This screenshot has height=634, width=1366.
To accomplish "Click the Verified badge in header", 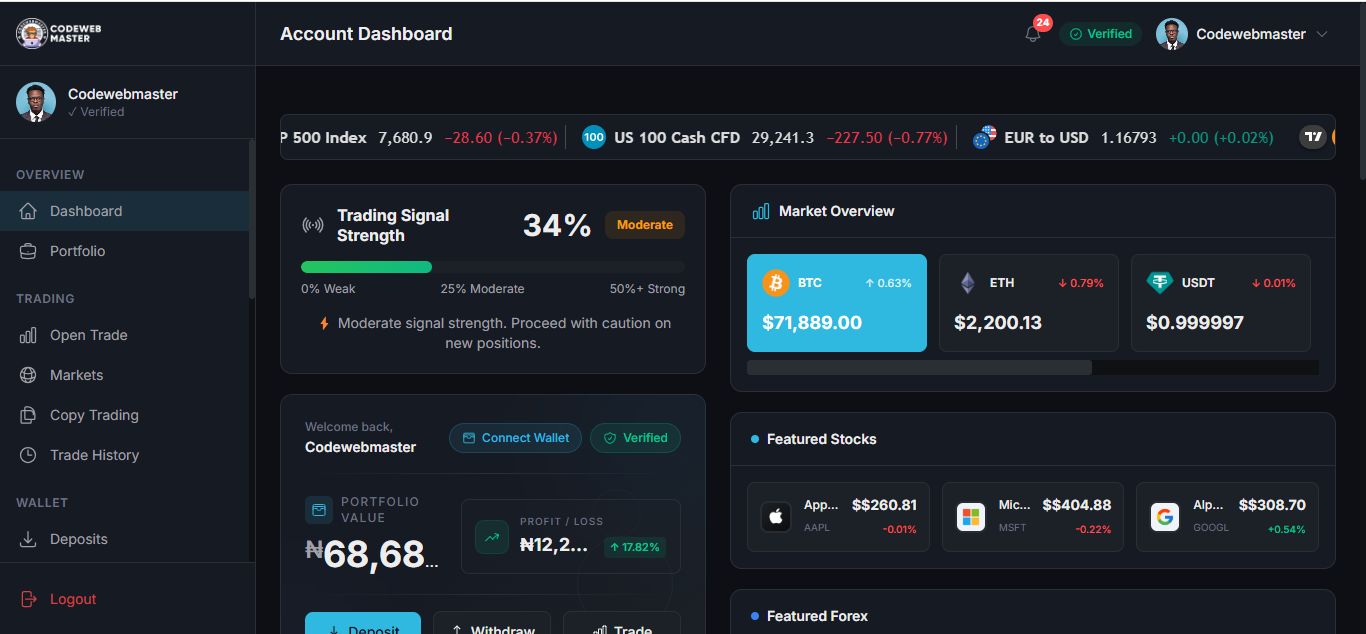I will click(x=1100, y=34).
